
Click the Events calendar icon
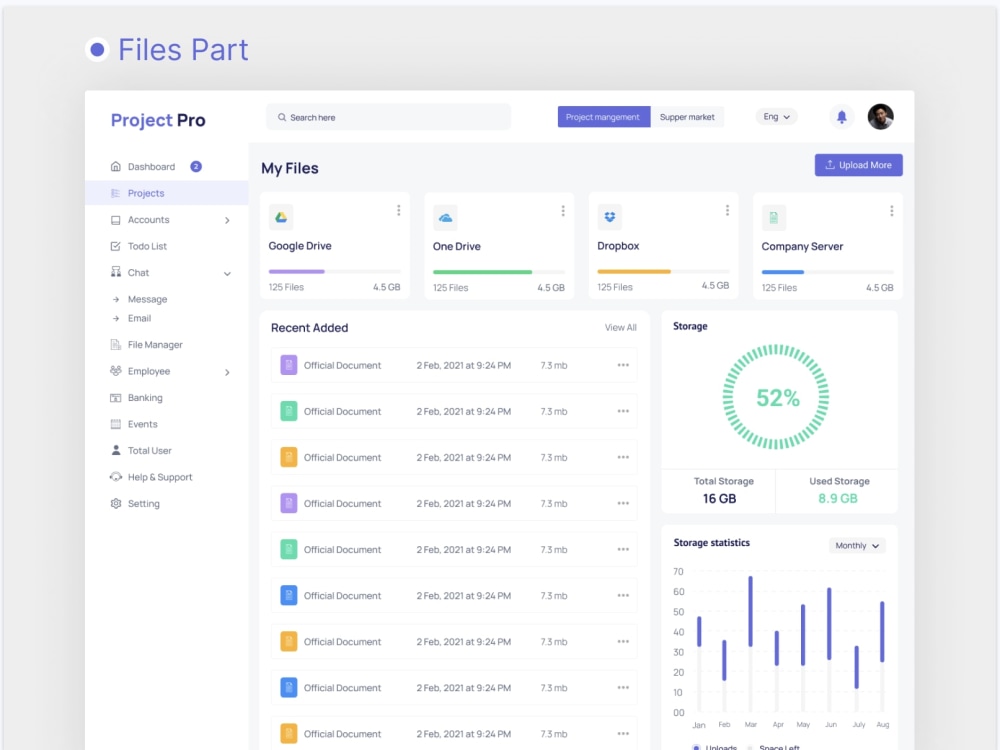(115, 424)
